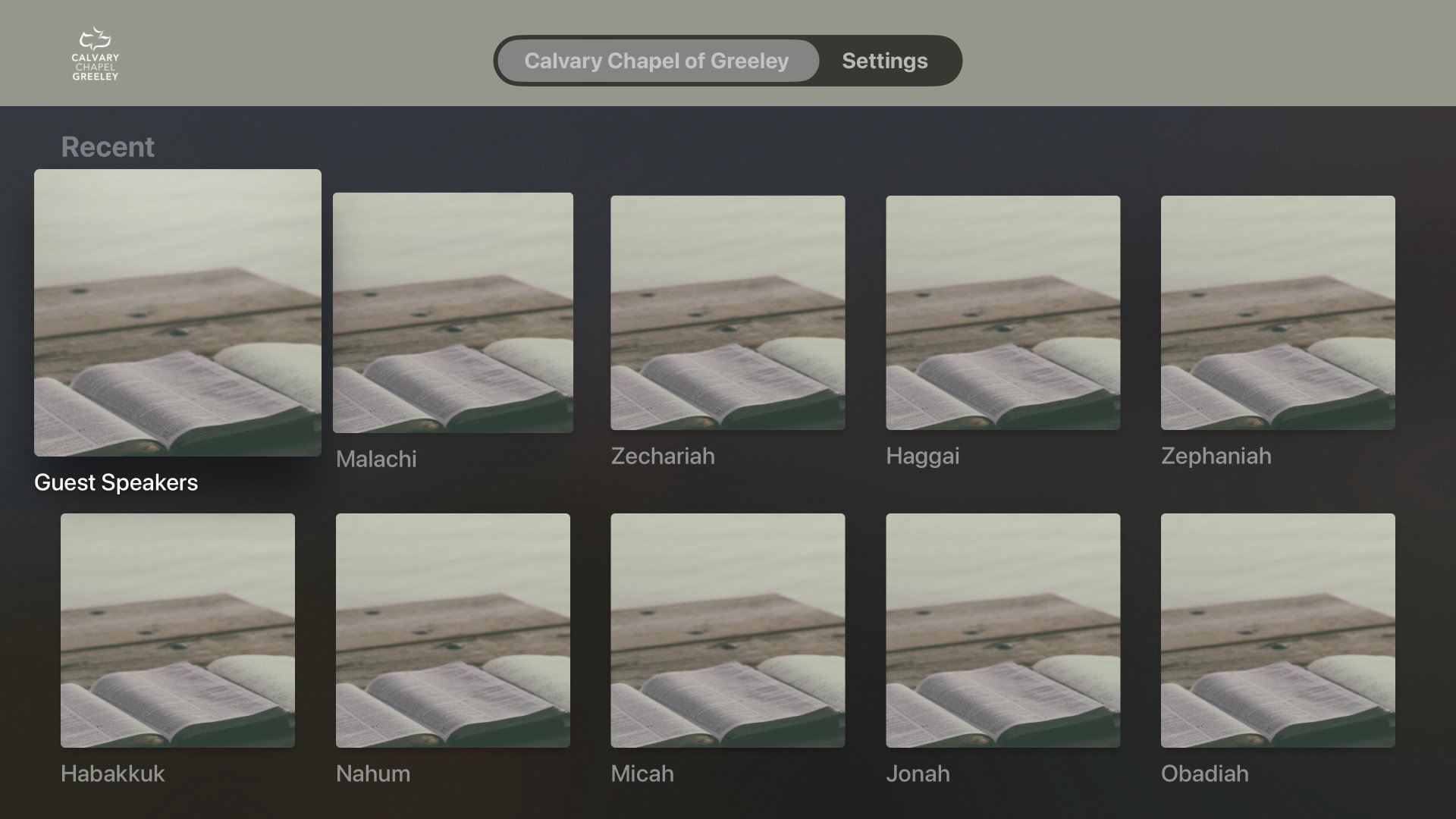Click the Guest Speakers title text
Image resolution: width=1456 pixels, height=819 pixels.
pyautogui.click(x=116, y=482)
